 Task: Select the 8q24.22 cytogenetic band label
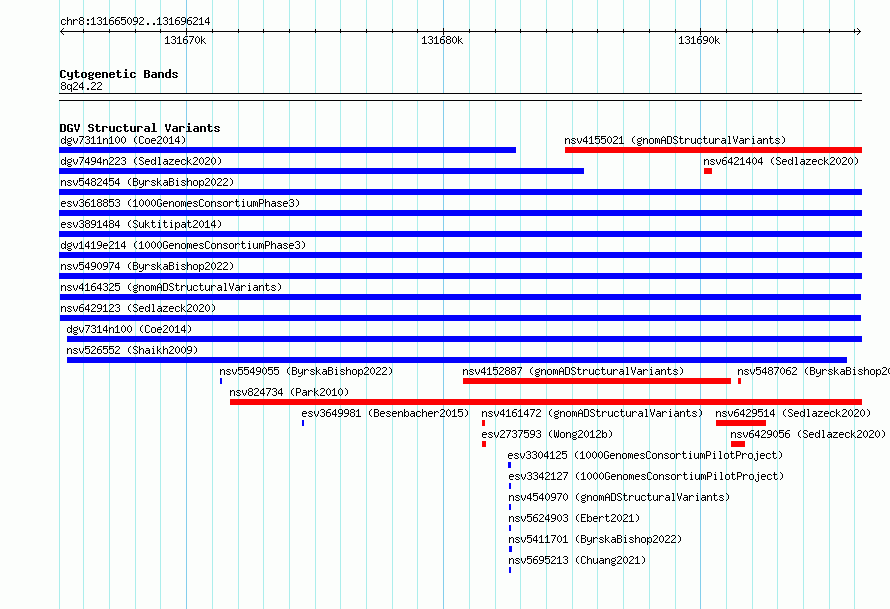click(x=81, y=86)
